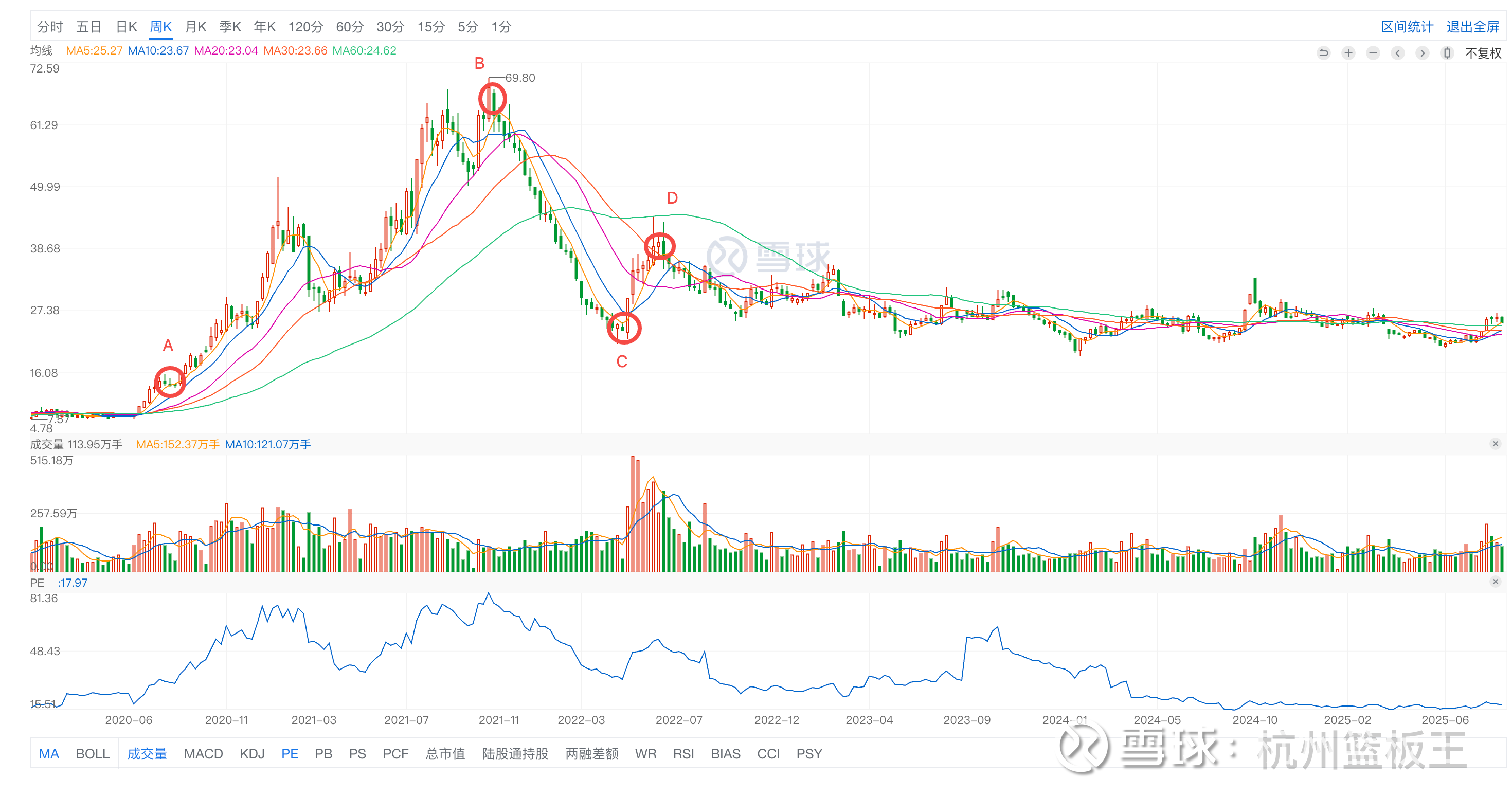Close the PE indicator panel
The height and width of the screenshot is (796, 1512).
[1495, 582]
